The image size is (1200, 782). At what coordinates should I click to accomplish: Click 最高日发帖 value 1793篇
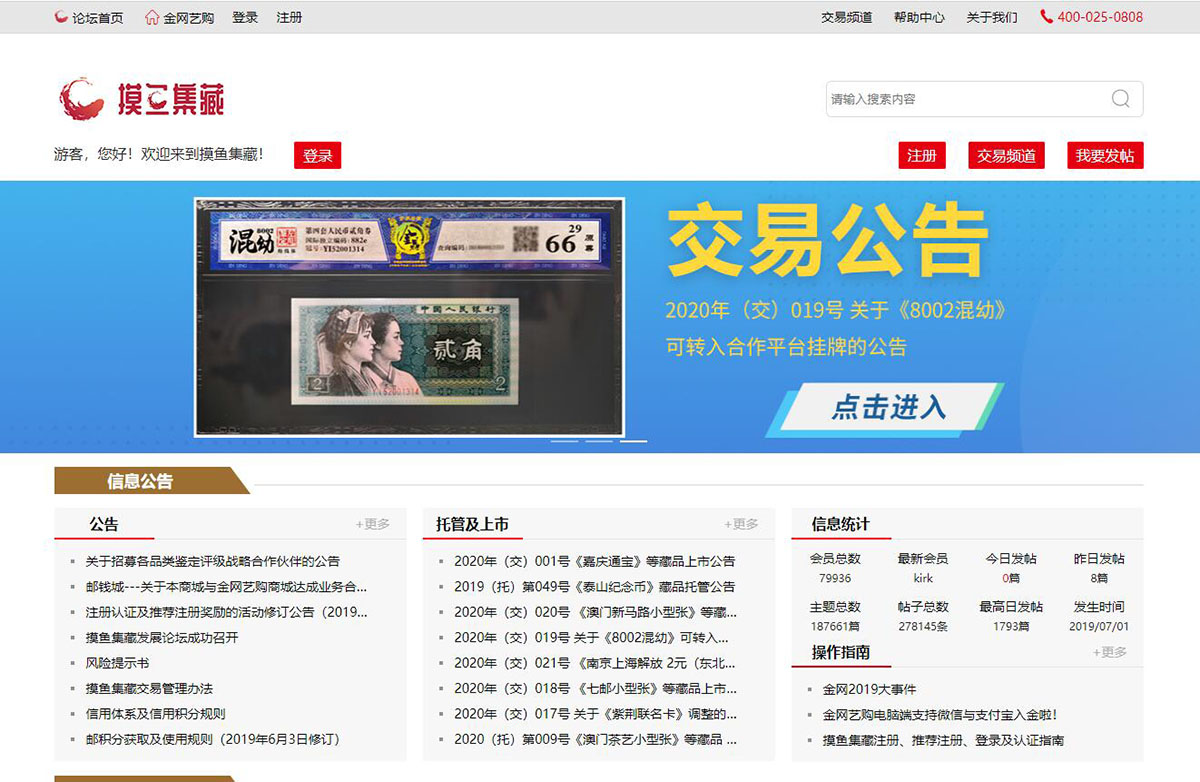point(1011,626)
